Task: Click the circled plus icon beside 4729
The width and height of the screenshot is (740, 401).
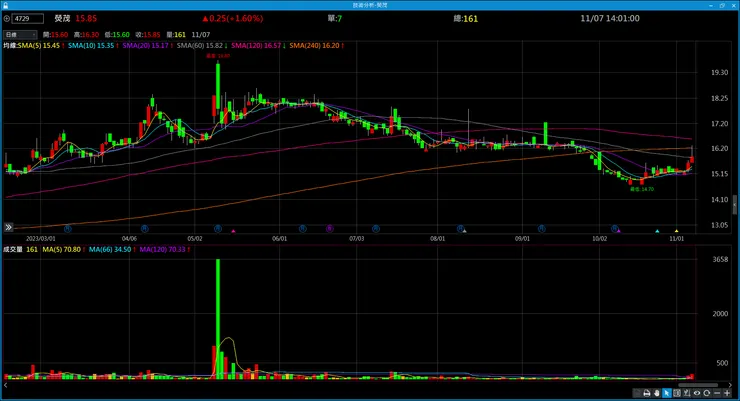Action: coord(7,19)
